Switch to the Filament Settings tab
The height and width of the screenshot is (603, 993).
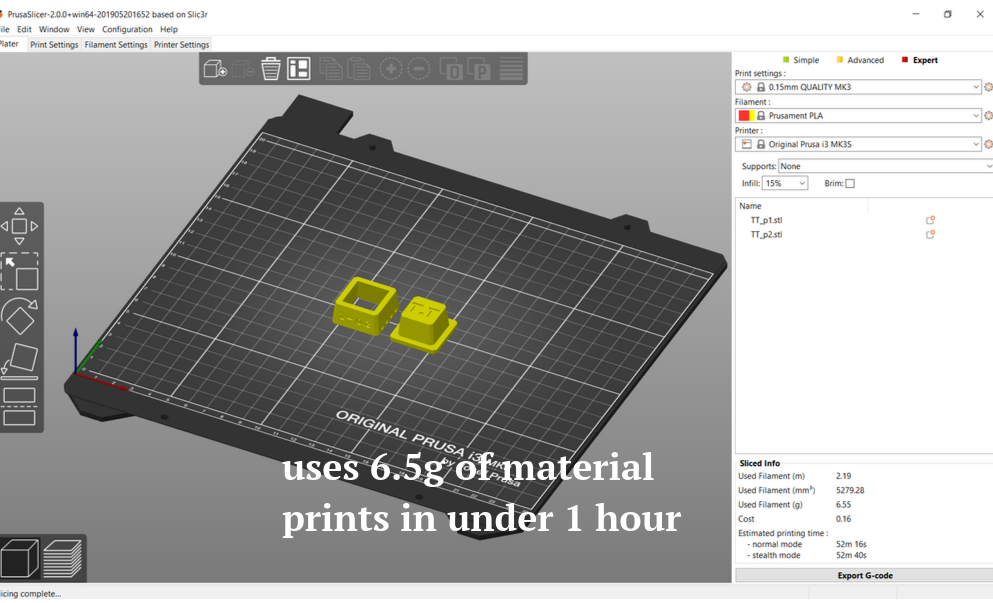(116, 44)
